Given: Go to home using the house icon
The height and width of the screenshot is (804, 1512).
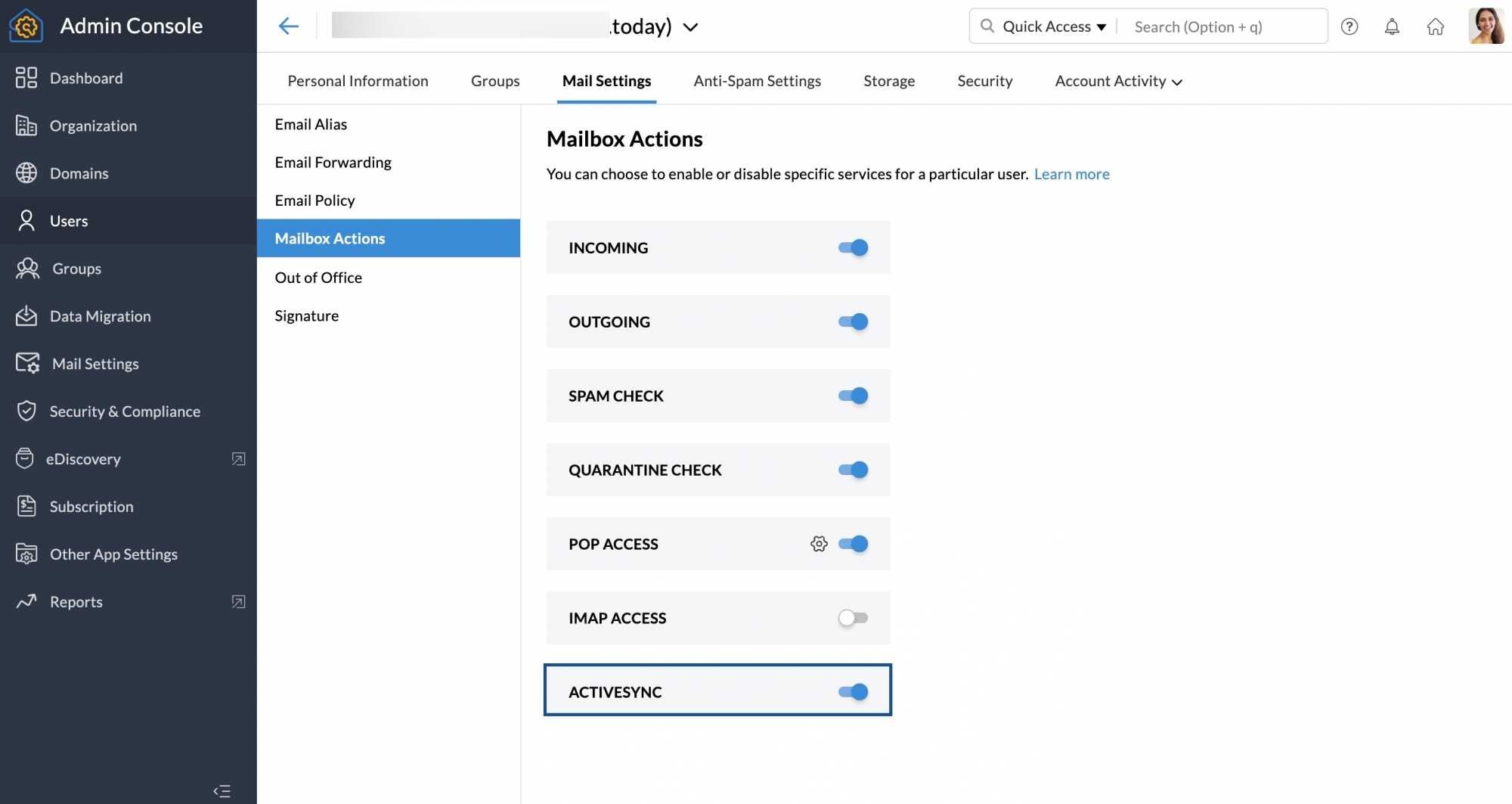Looking at the screenshot, I should pyautogui.click(x=1436, y=26).
